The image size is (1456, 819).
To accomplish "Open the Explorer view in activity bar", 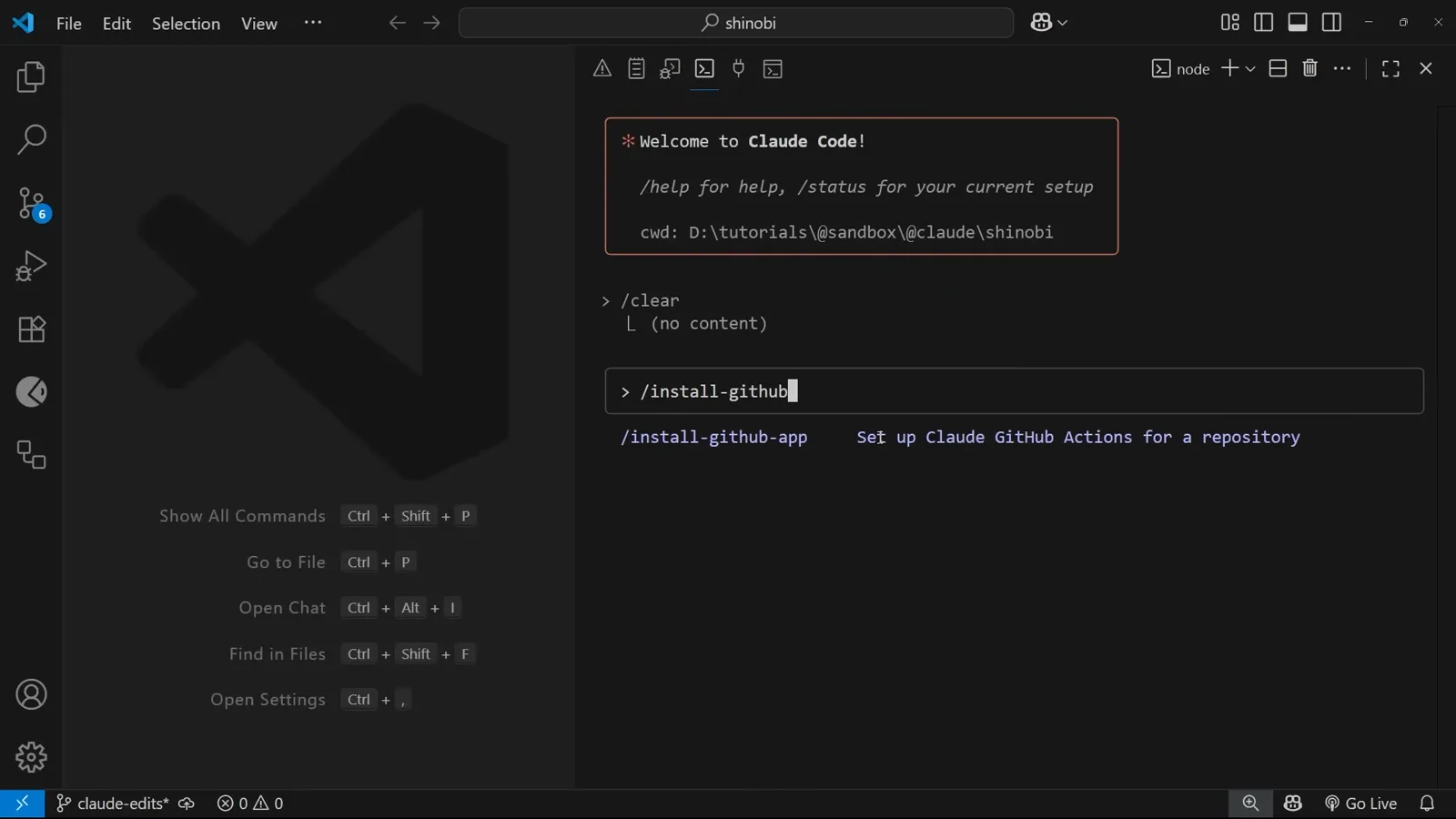I will (x=31, y=77).
